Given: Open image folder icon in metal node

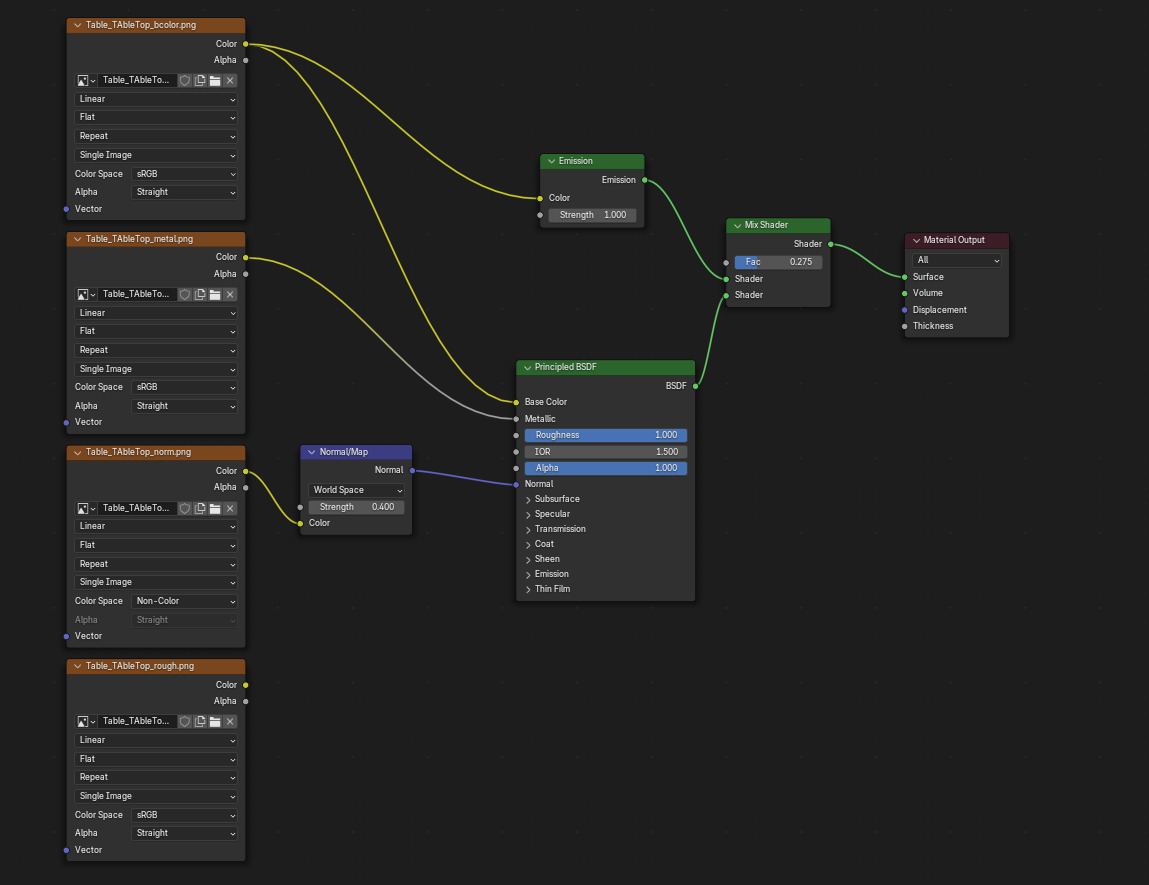Looking at the screenshot, I should [x=215, y=295].
